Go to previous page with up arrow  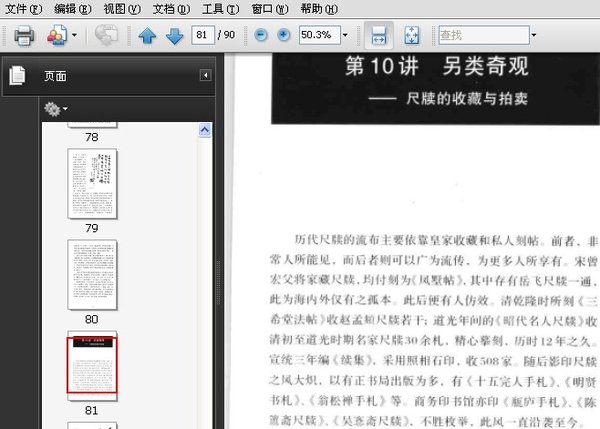tap(147, 36)
